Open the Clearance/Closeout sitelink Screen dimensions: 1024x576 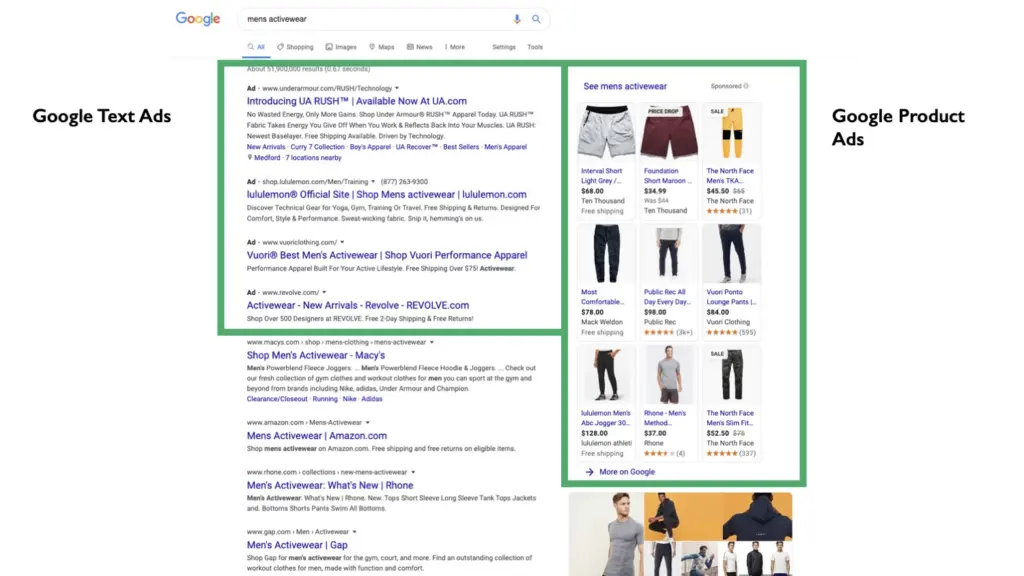(x=277, y=399)
